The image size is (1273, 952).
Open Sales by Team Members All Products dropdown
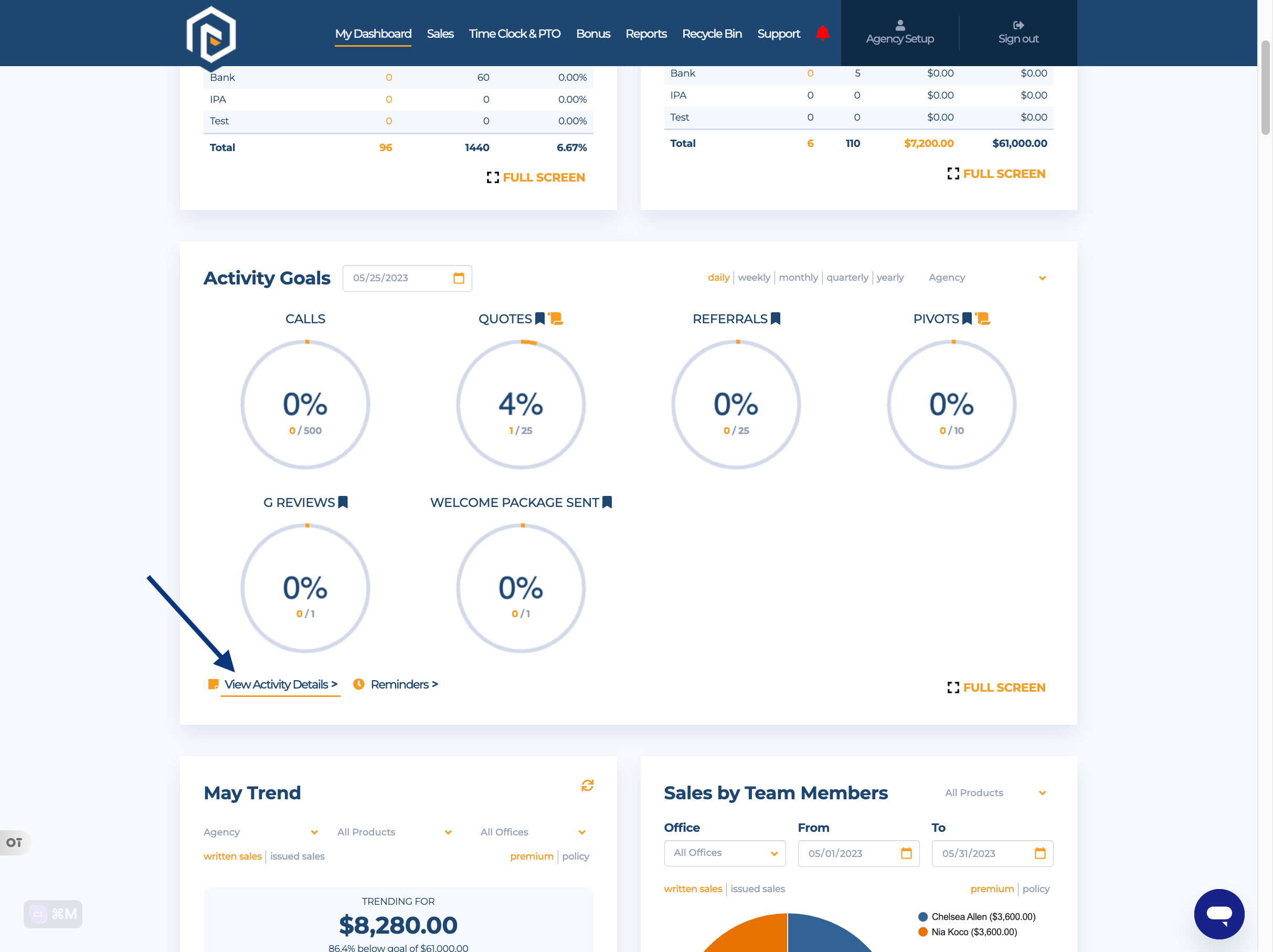tap(995, 792)
